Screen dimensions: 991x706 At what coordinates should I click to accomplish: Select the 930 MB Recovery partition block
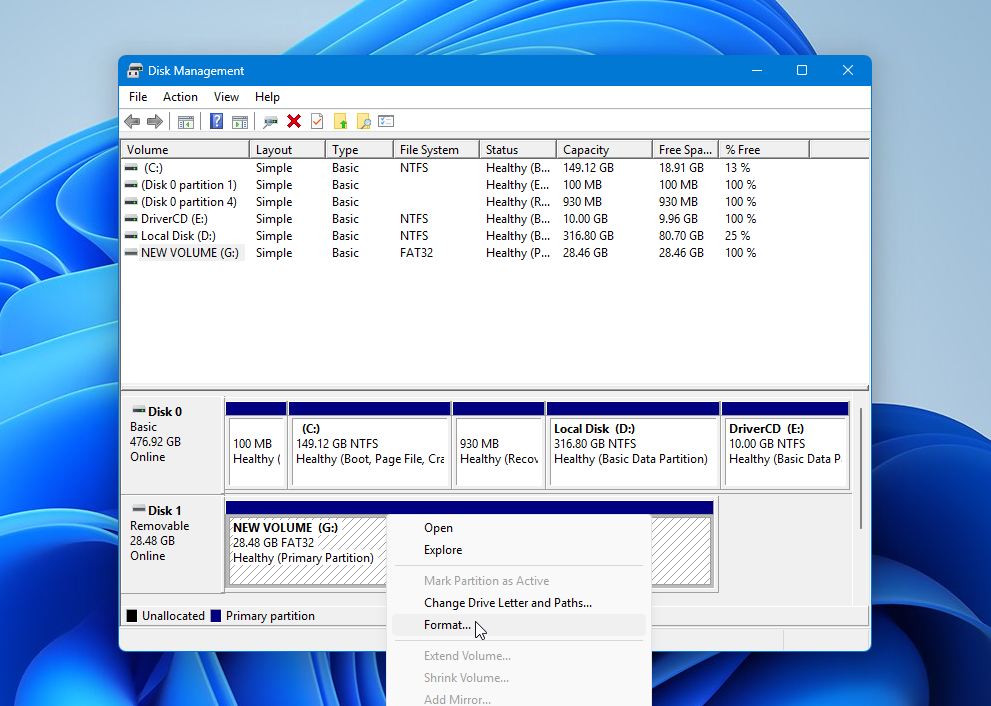pyautogui.click(x=499, y=445)
